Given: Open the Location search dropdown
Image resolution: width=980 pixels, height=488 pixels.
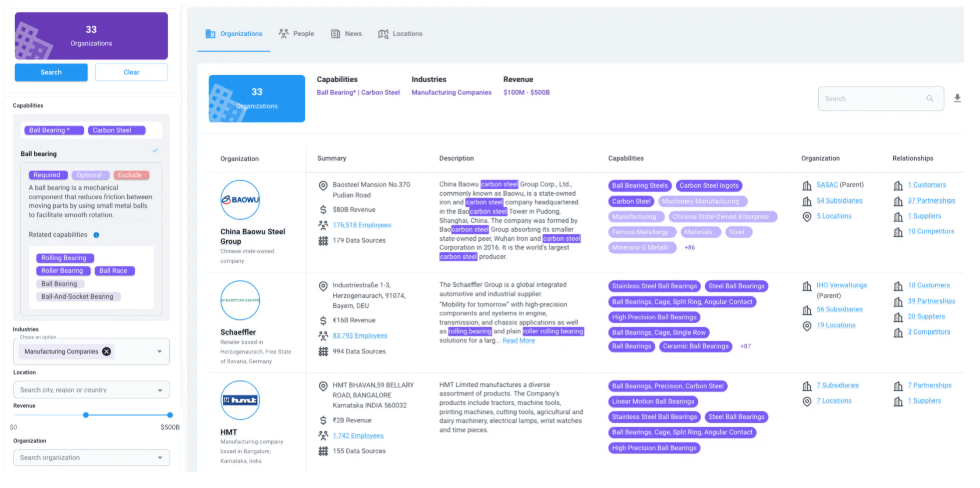Looking at the screenshot, I should click(x=159, y=390).
